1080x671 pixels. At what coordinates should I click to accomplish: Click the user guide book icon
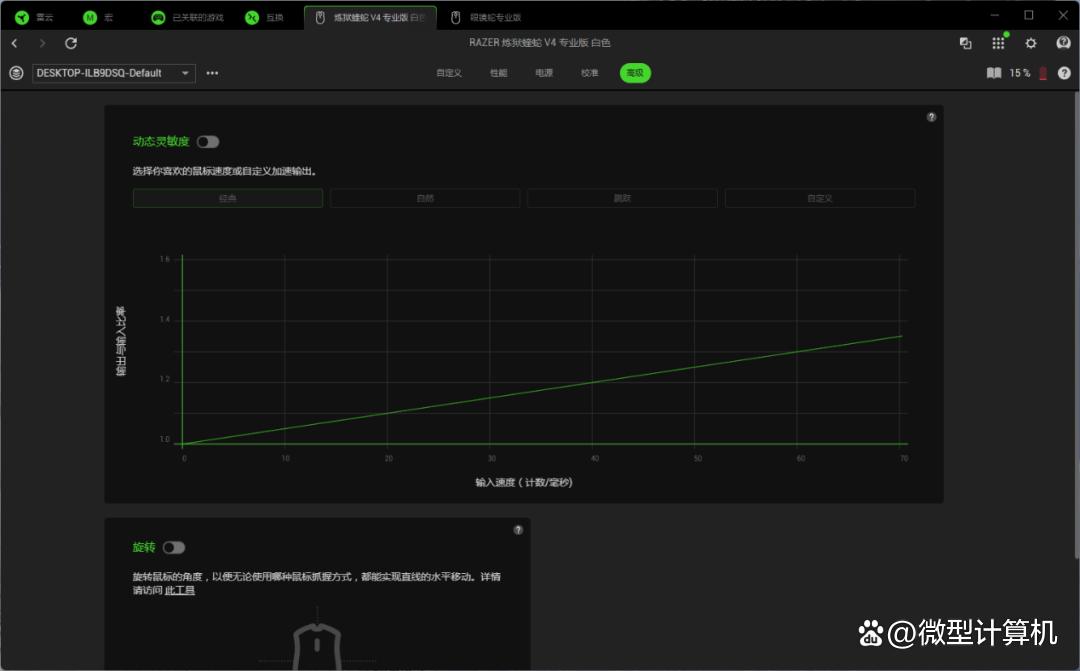[994, 73]
